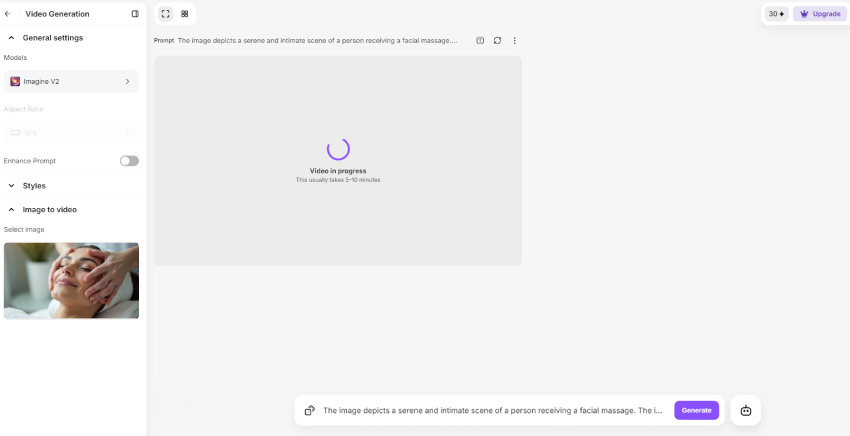Switch to single fullscreen view icon

[x=166, y=14]
